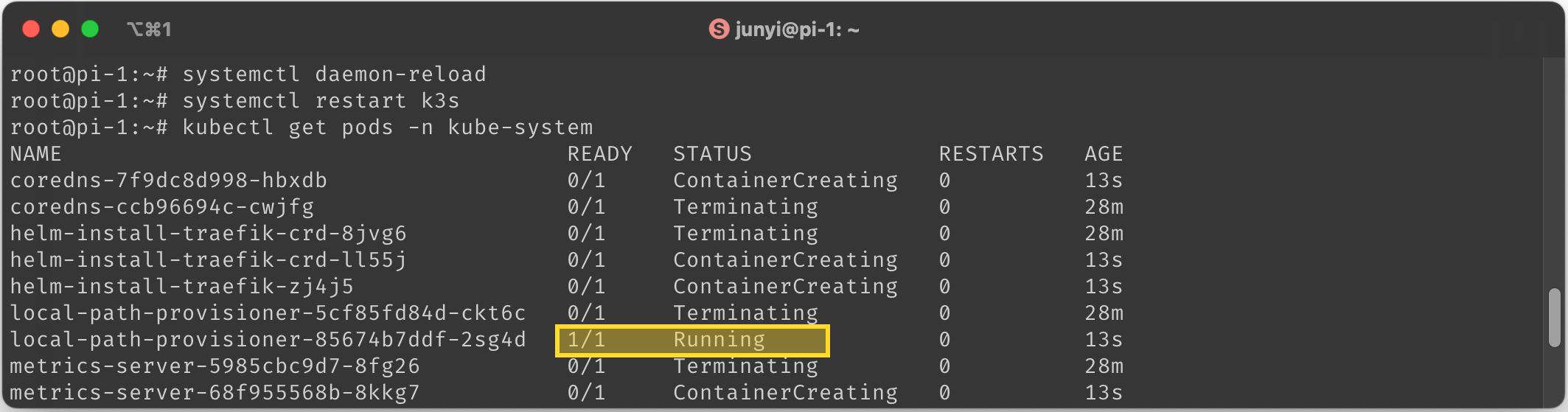This screenshot has width=1568, height=412.
Task: Click the STATUS column header
Action: pos(712,154)
